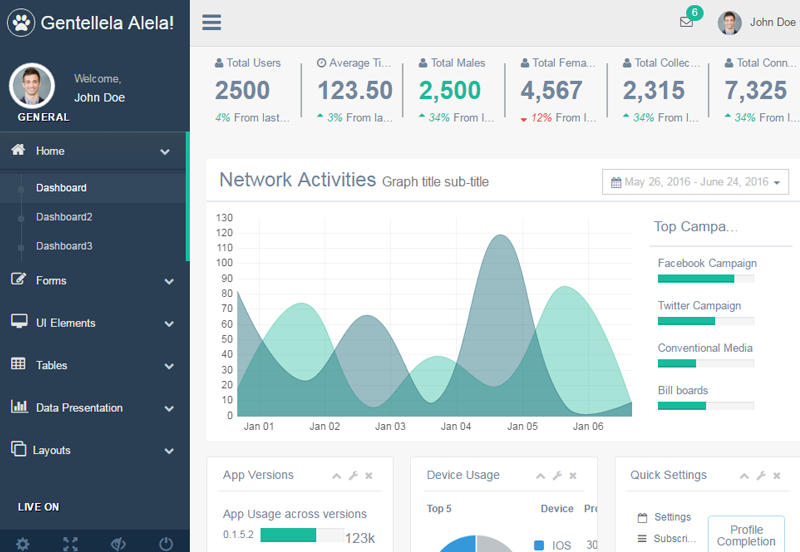800x552 pixels.
Task: Open wrench settings on App Versions panel
Action: point(353,475)
